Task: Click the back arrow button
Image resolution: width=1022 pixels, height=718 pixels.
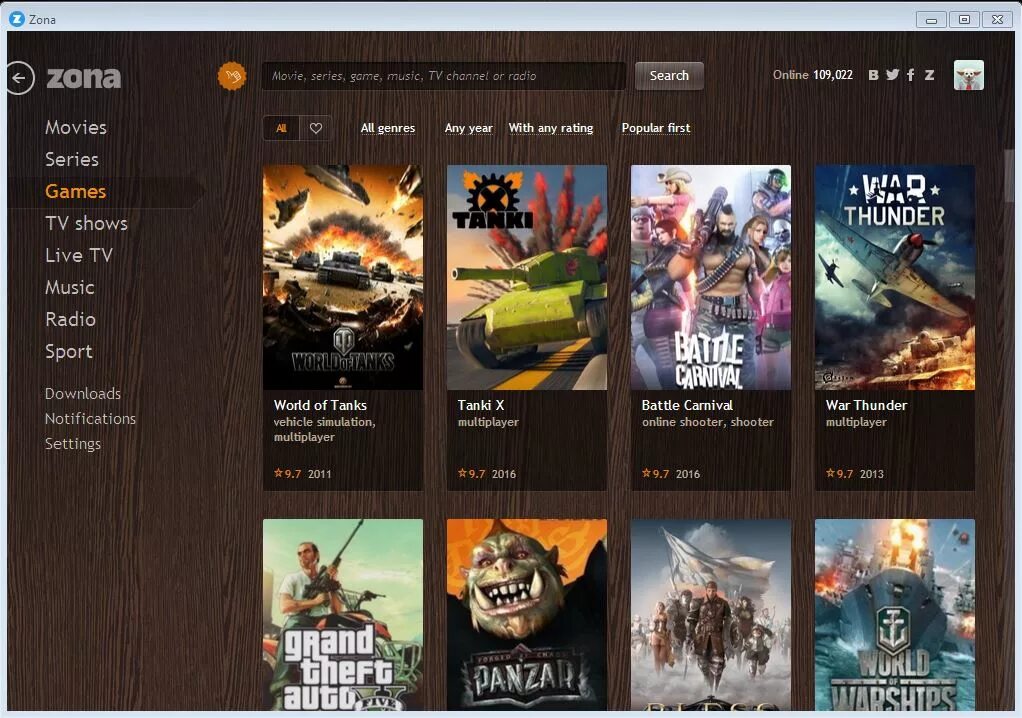Action: pos(20,78)
